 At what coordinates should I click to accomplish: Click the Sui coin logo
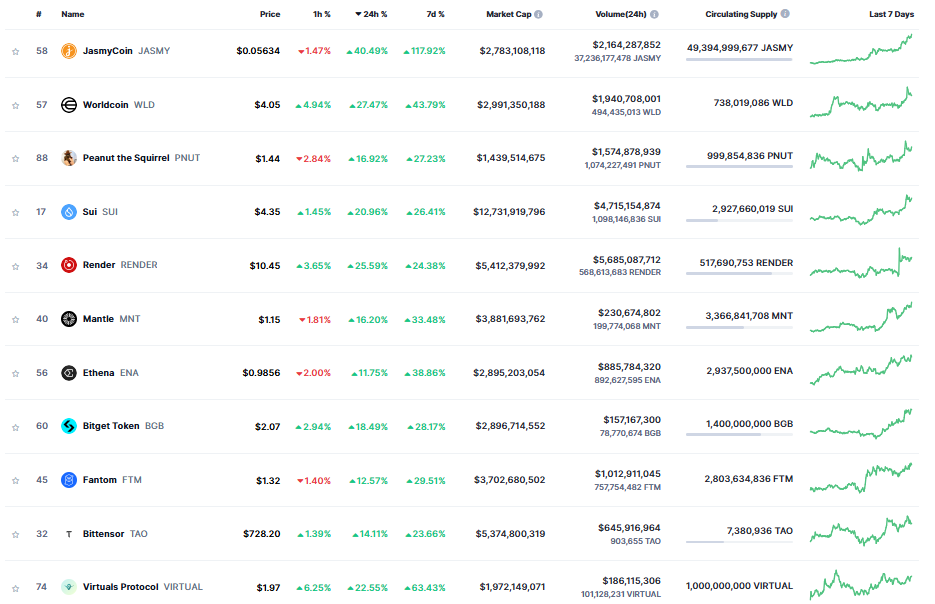(x=69, y=212)
